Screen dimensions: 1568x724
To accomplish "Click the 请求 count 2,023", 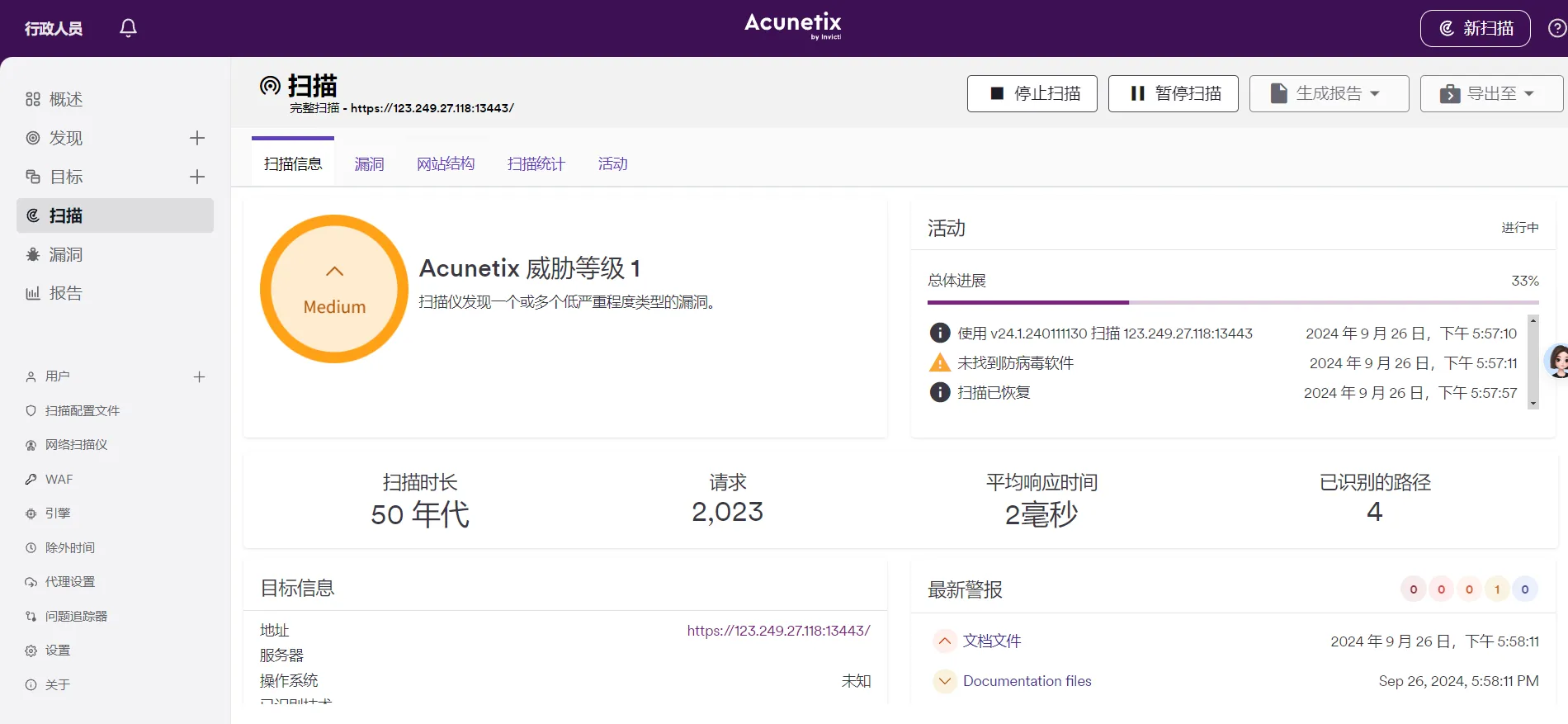I will pos(727,512).
